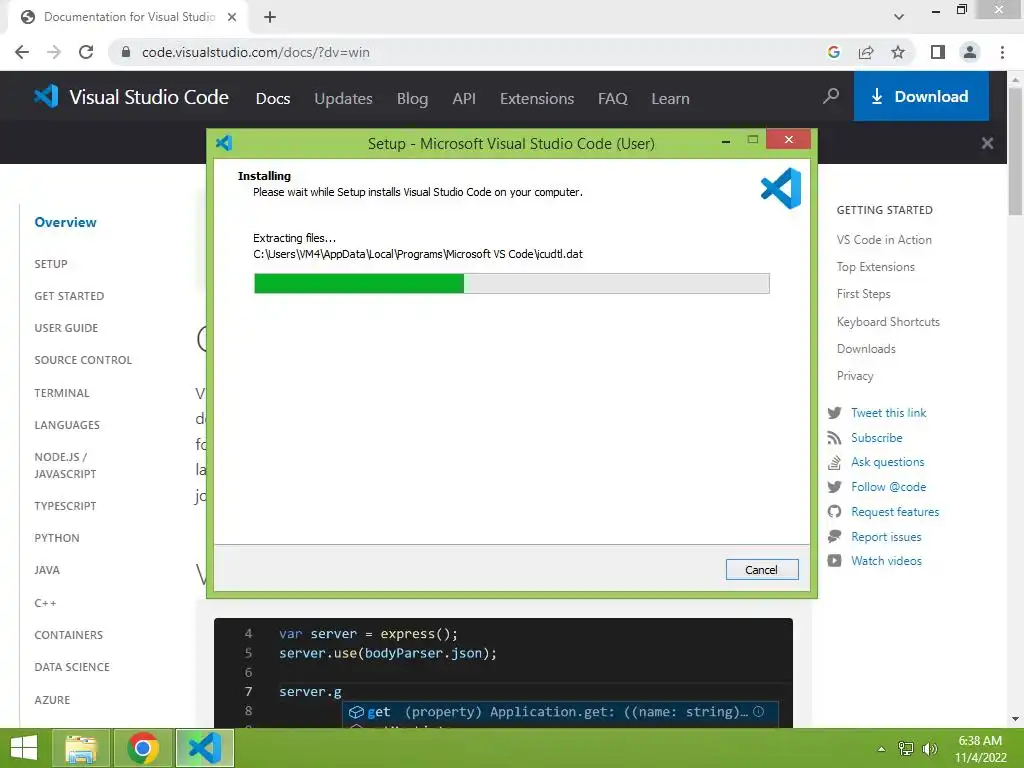Image resolution: width=1024 pixels, height=768 pixels.
Task: Click the blue Download button
Action: 921,96
